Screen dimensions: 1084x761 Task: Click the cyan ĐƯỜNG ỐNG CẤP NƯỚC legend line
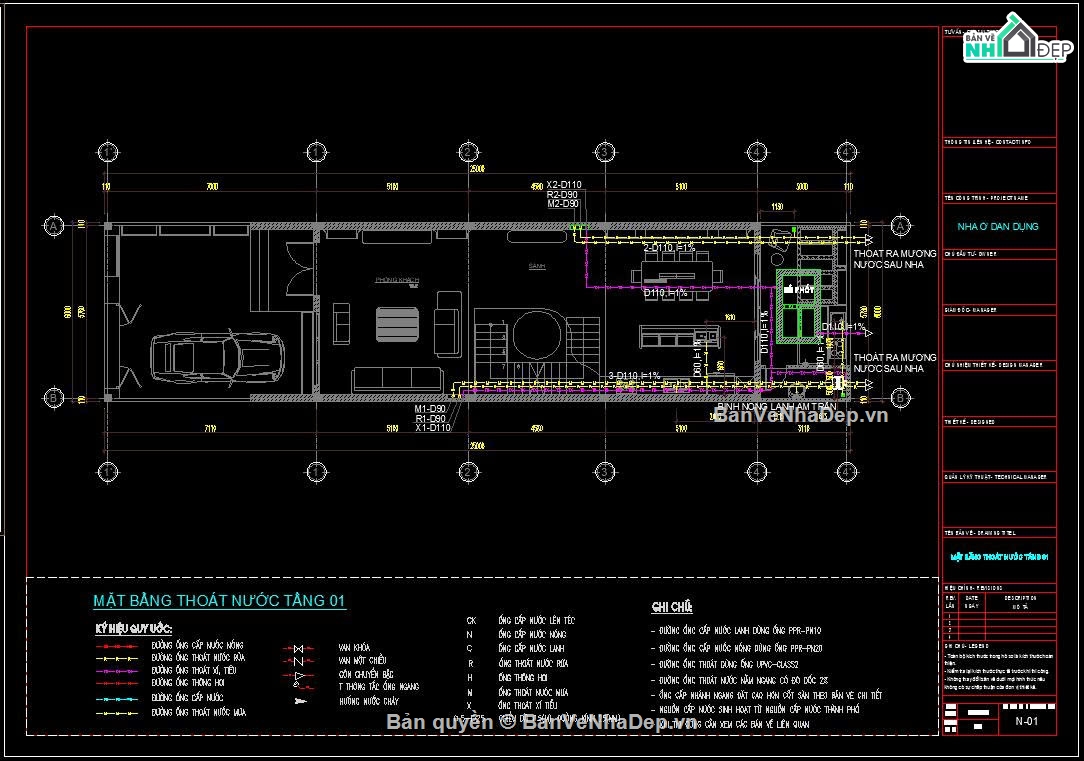[117, 699]
